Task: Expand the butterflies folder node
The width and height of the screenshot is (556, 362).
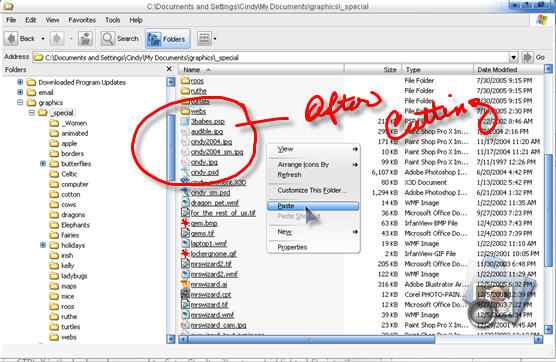Action: pos(43,164)
